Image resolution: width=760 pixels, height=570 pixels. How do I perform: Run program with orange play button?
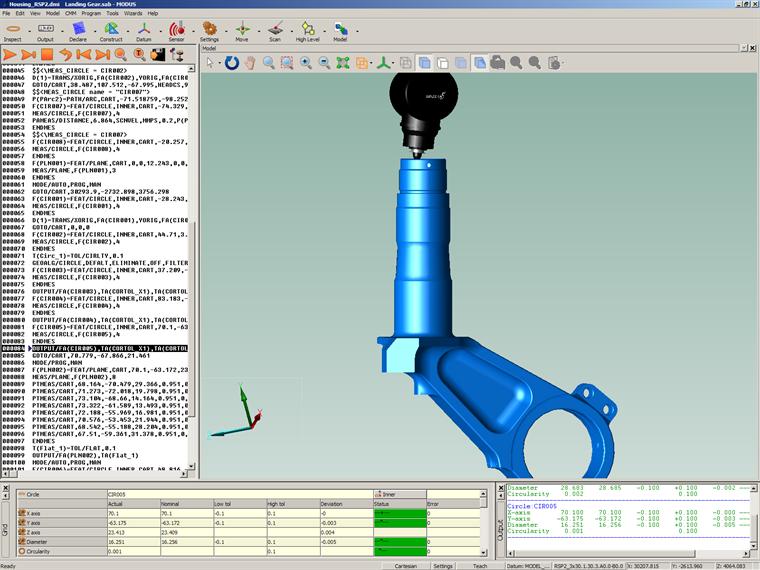(10, 55)
